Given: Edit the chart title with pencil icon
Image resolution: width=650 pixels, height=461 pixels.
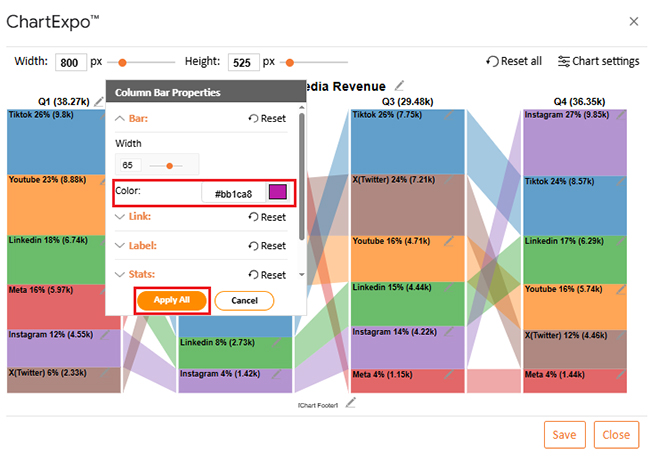Looking at the screenshot, I should (400, 86).
